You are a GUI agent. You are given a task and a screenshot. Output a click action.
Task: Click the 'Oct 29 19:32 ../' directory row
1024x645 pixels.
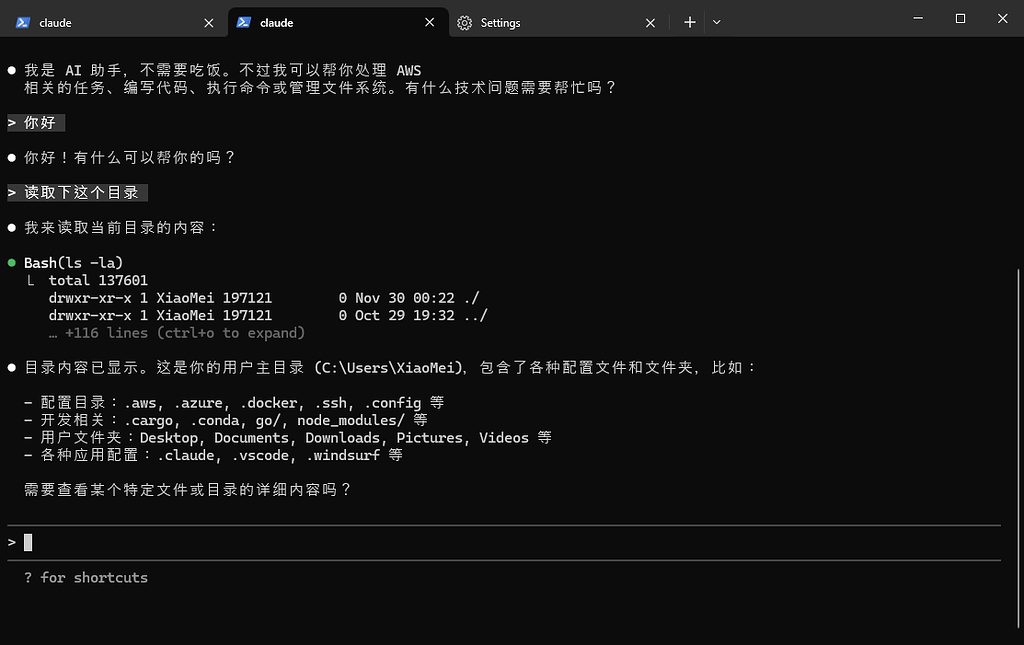(x=268, y=316)
